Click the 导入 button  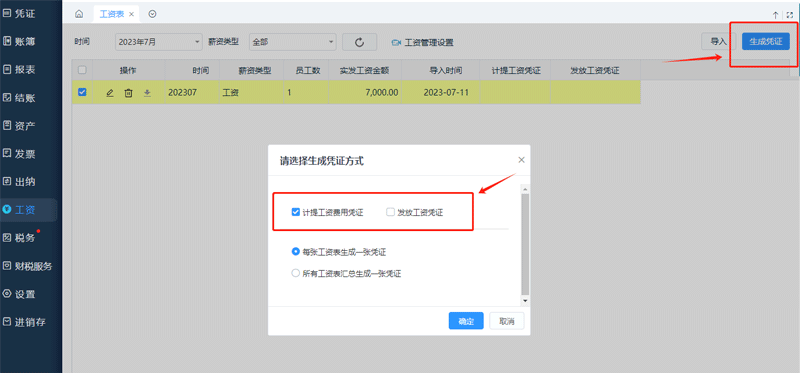718,42
